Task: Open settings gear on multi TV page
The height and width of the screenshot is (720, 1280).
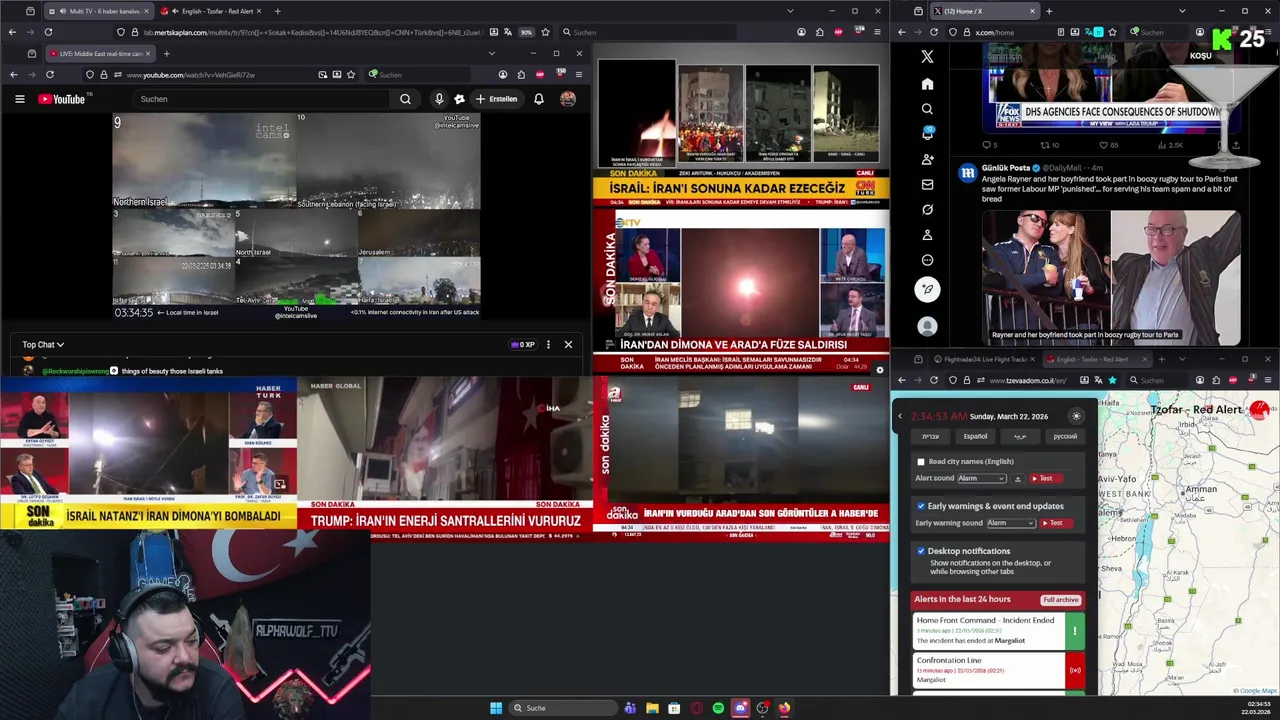Action: pyautogui.click(x=879, y=370)
